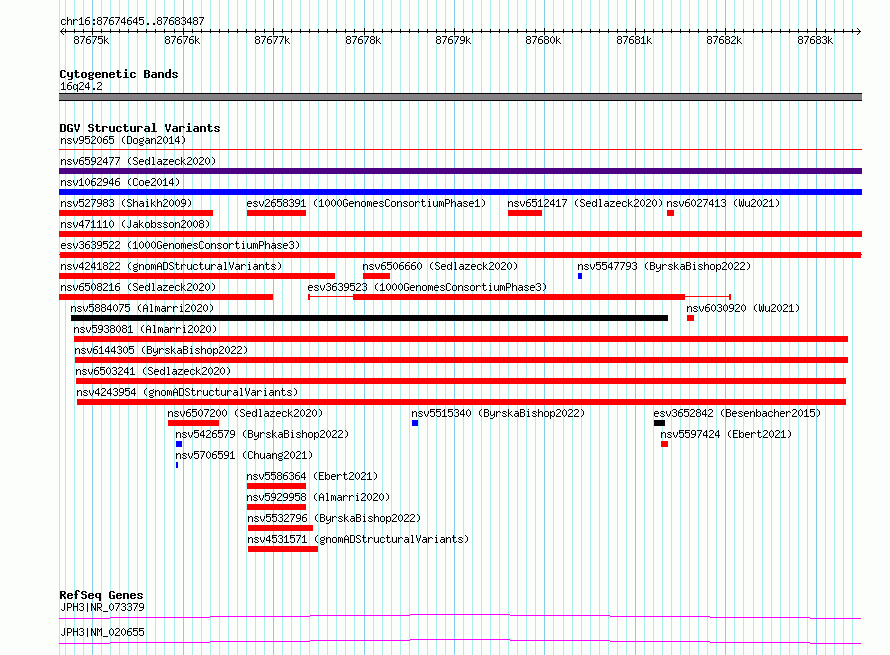Select the purple nsv6592477 variant bar
Screen dimensions: 890x655
(x=460, y=171)
